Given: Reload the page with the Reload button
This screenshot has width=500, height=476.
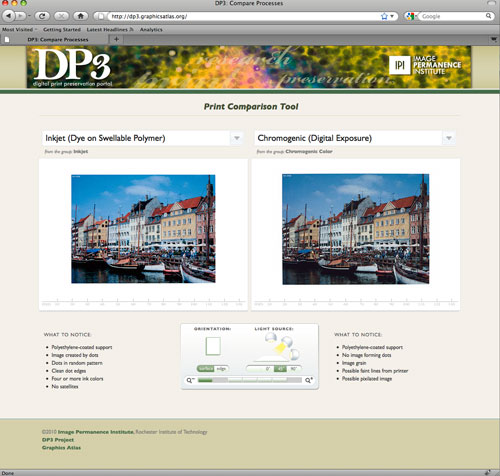Looking at the screenshot, I should [x=42, y=16].
